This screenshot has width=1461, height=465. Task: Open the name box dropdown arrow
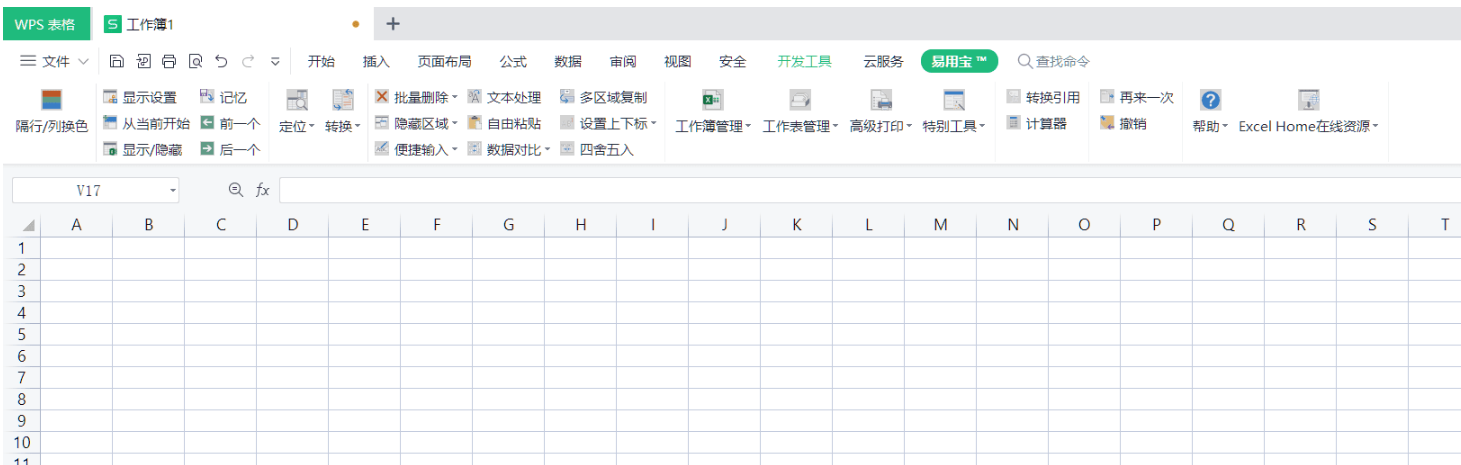click(173, 190)
